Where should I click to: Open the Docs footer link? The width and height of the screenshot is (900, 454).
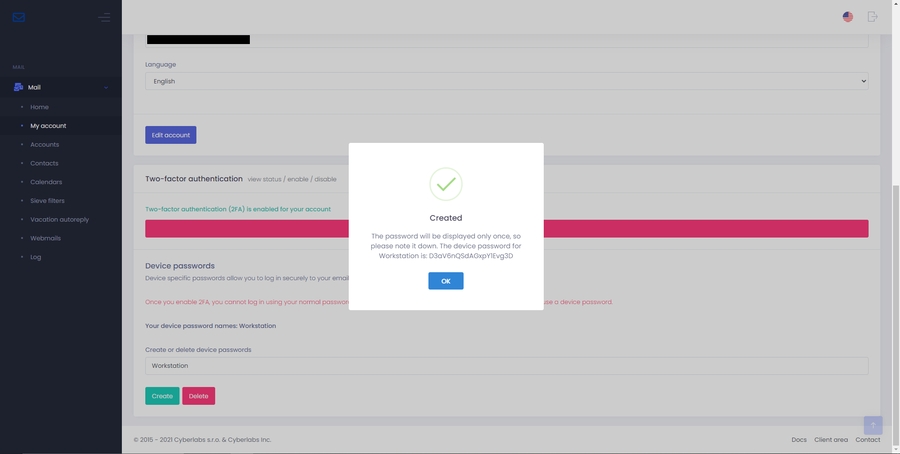point(799,440)
